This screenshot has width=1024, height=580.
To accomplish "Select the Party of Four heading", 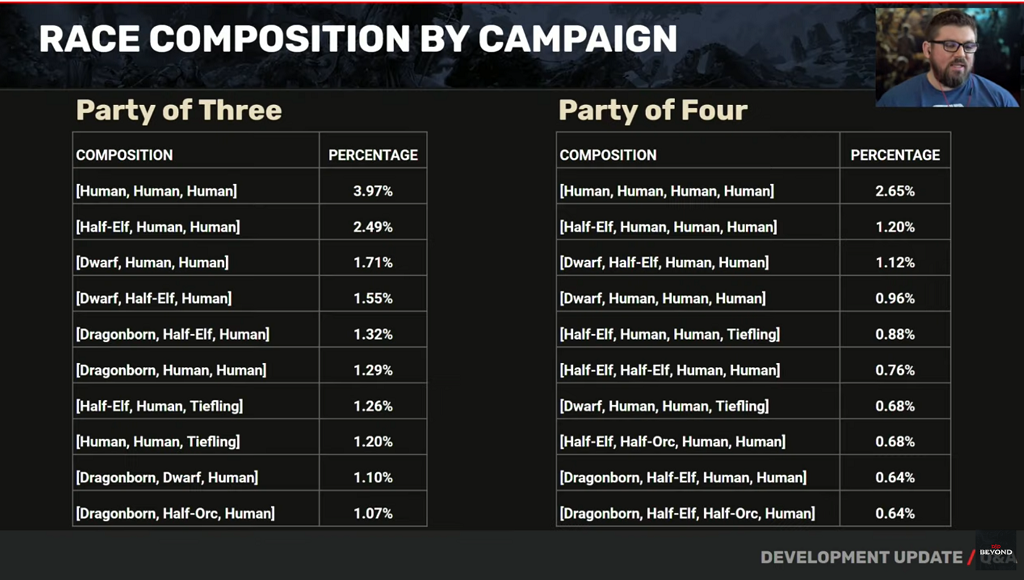I will point(653,110).
